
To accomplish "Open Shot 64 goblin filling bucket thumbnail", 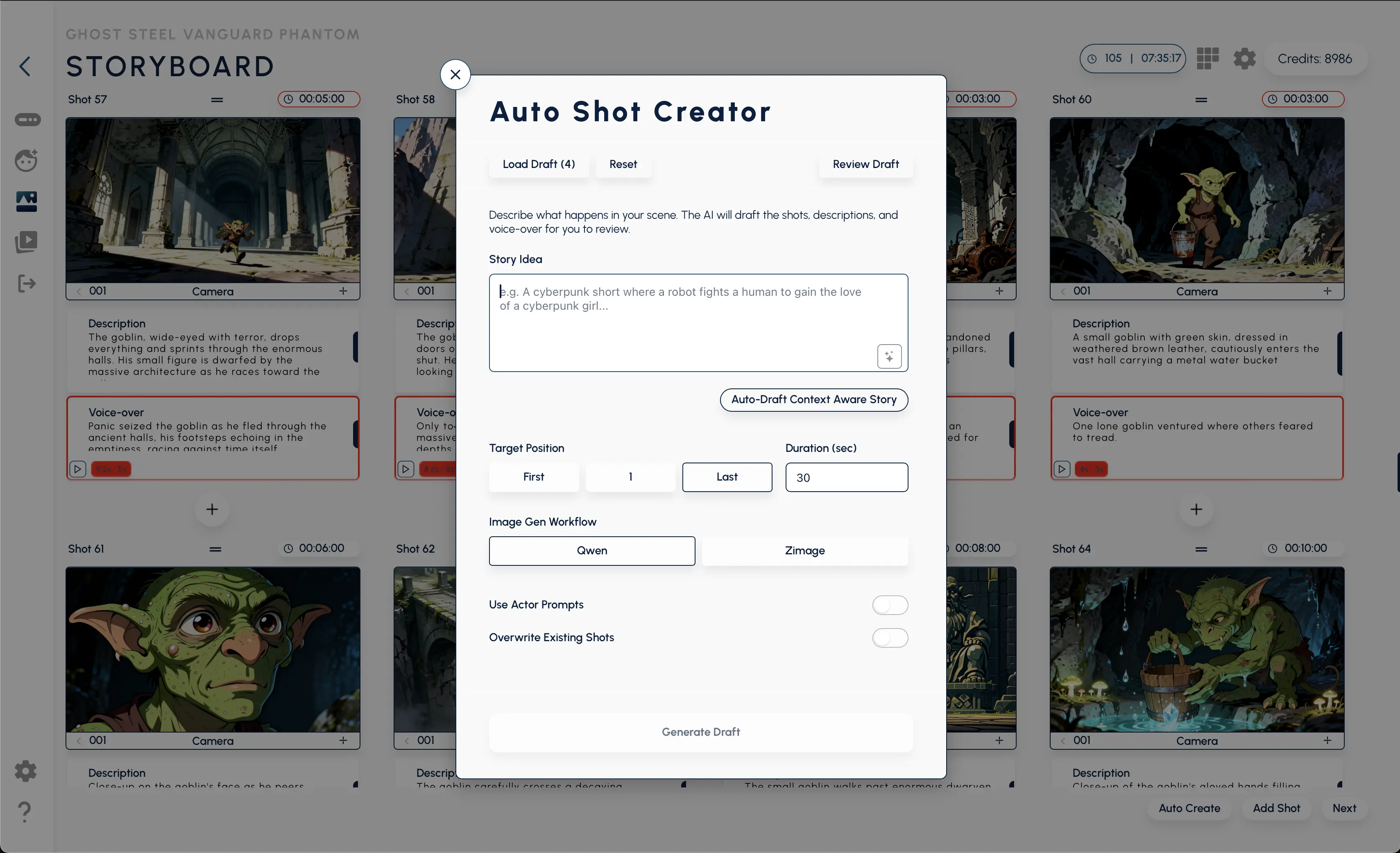I will tap(1196, 649).
